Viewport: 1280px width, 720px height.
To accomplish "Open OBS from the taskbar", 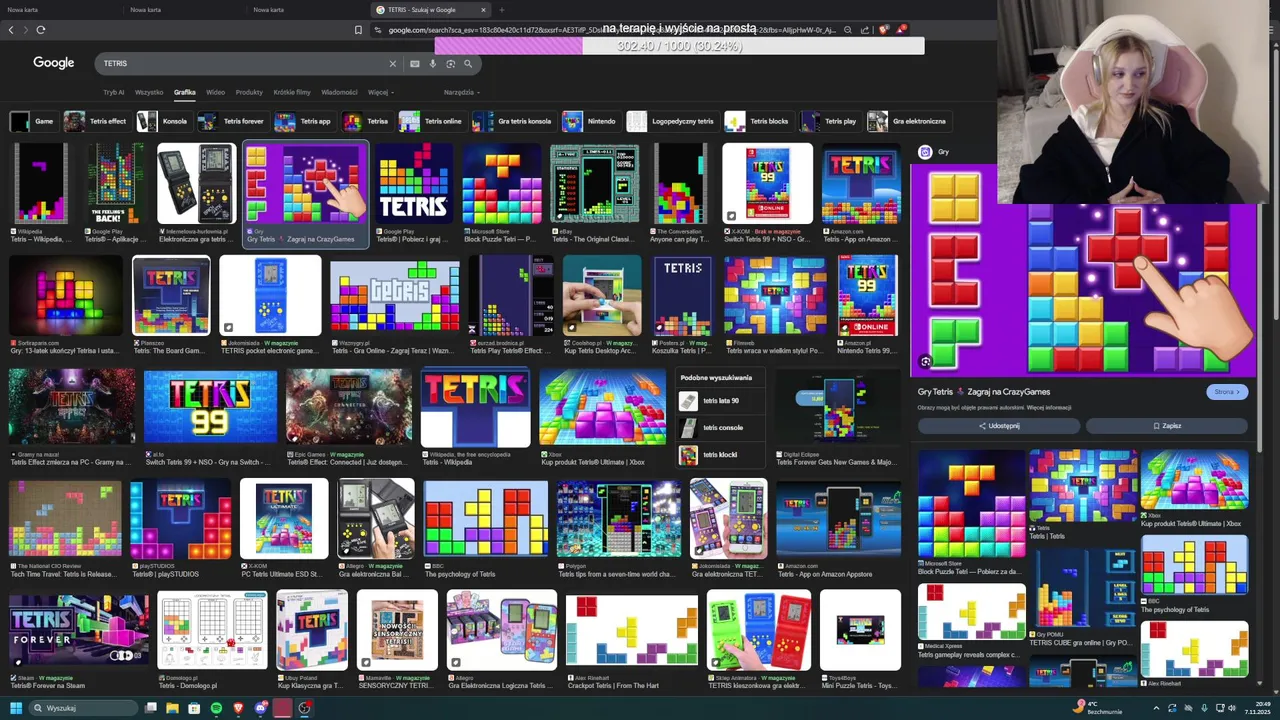I will coord(305,708).
